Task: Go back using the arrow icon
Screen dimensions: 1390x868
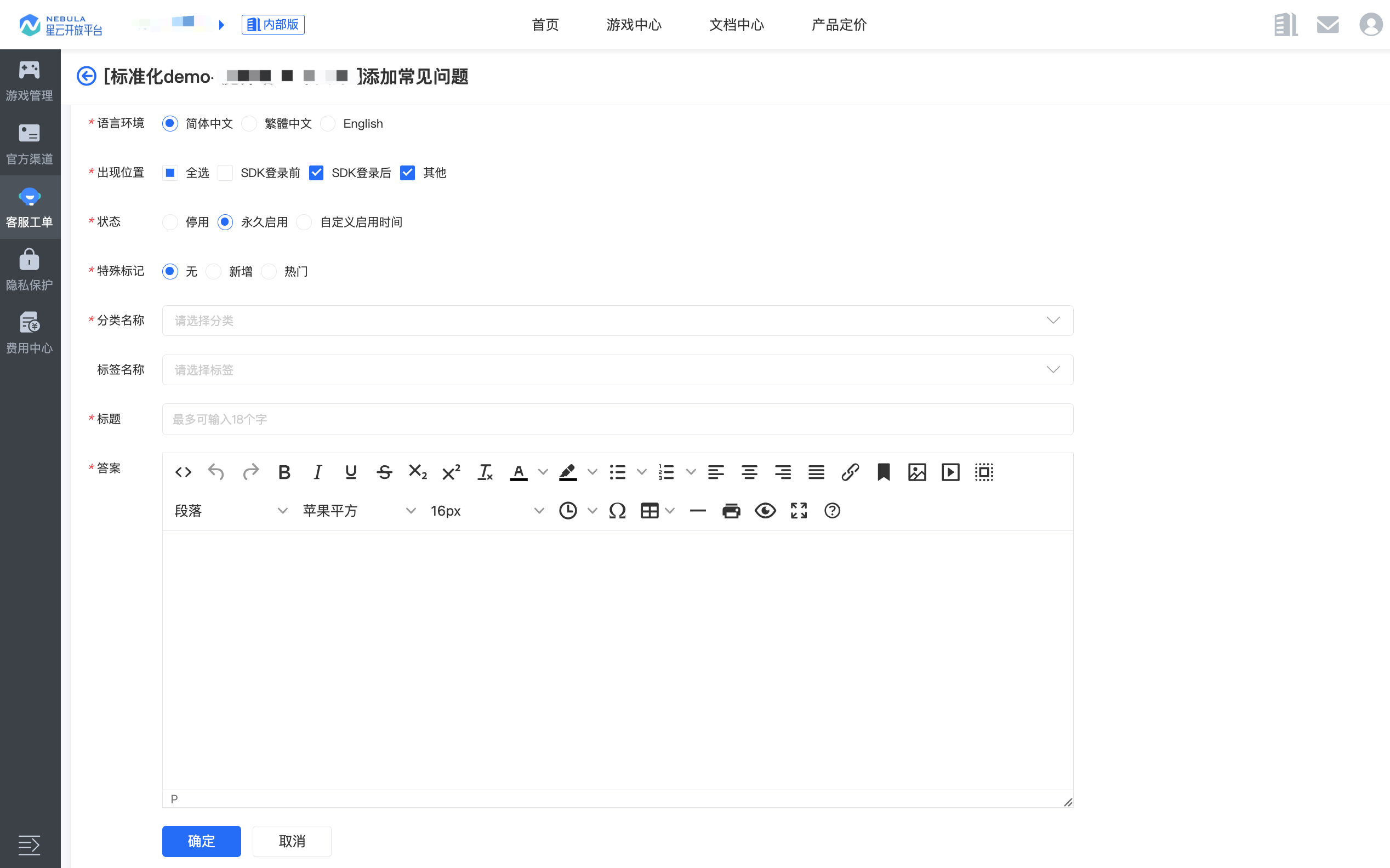Action: [86, 76]
